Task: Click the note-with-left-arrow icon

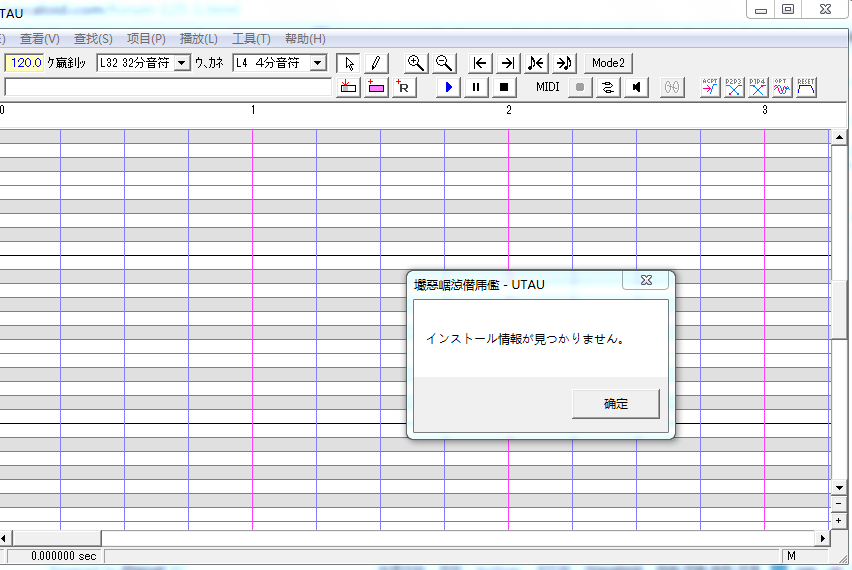Action: click(x=536, y=63)
